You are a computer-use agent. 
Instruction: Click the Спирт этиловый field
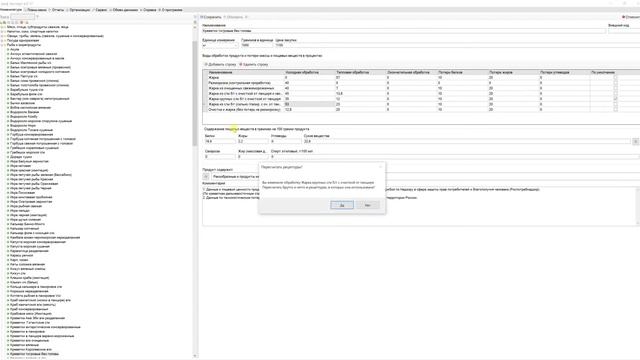click(455, 156)
